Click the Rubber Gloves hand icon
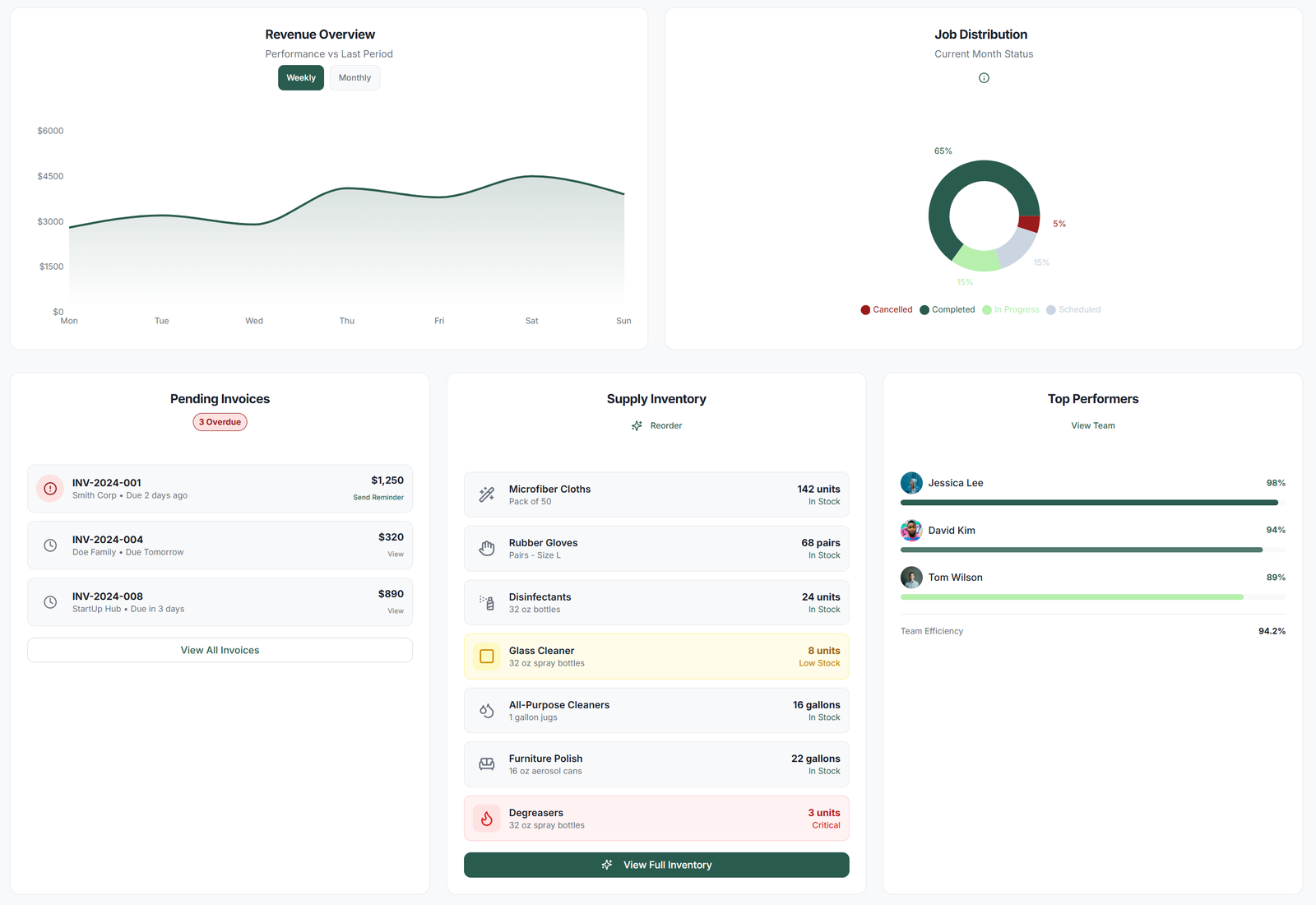 (487, 549)
